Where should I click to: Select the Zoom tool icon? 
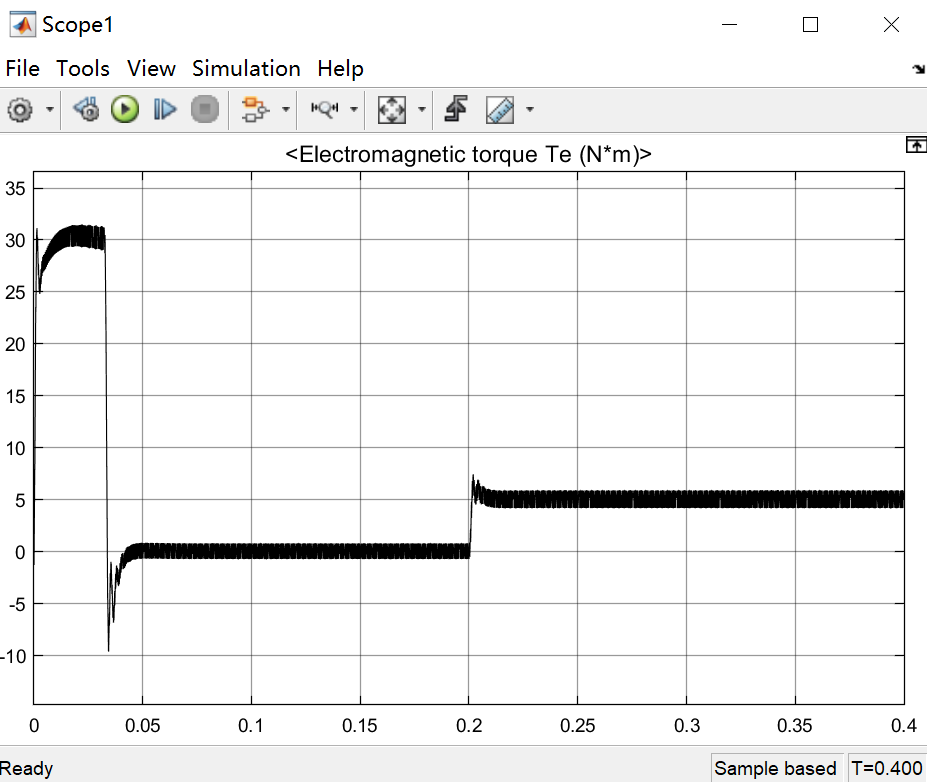coord(325,109)
